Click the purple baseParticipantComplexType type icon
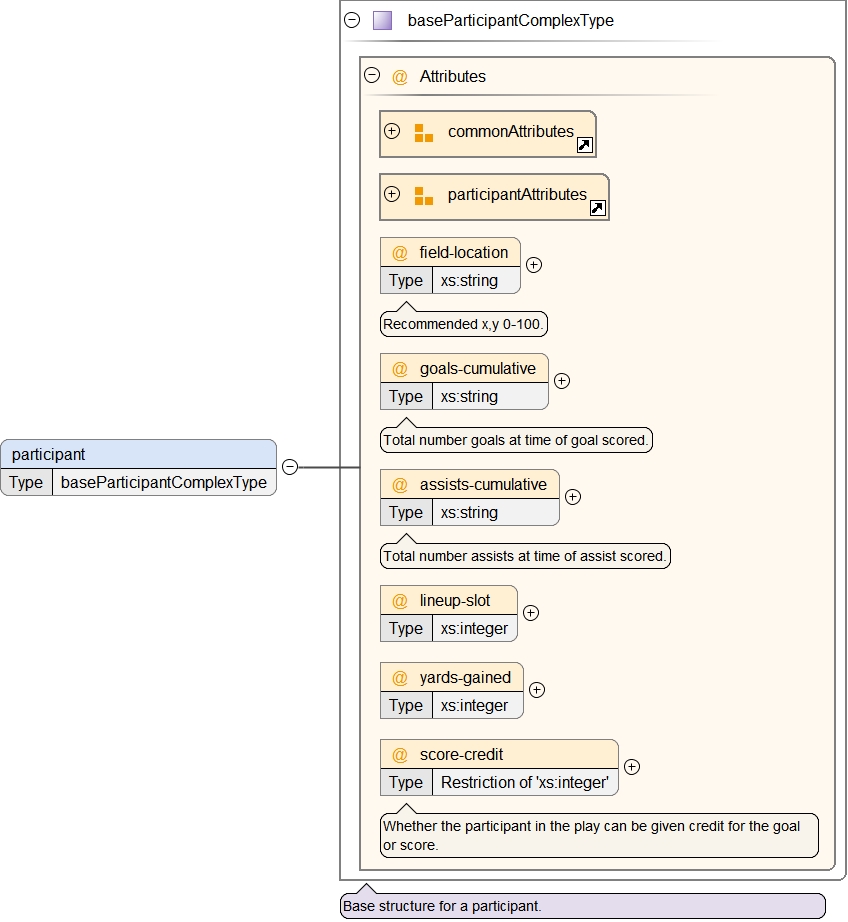The height and width of the screenshot is (922, 848). point(382,20)
